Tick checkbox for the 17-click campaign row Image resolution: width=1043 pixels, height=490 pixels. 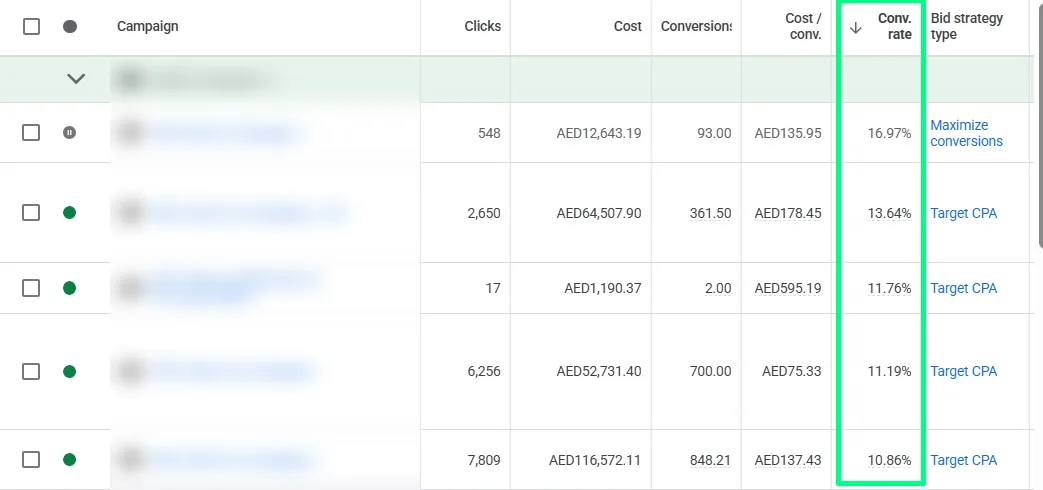(31, 288)
